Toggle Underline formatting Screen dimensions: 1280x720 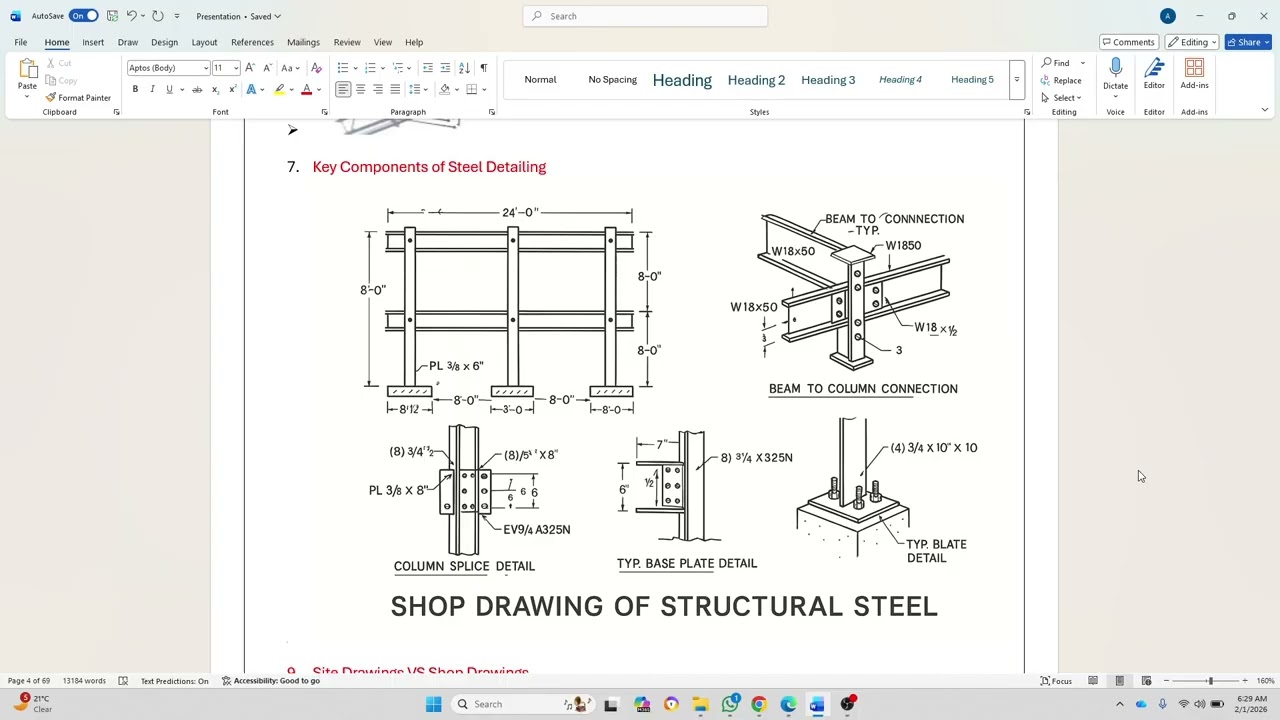169,89
